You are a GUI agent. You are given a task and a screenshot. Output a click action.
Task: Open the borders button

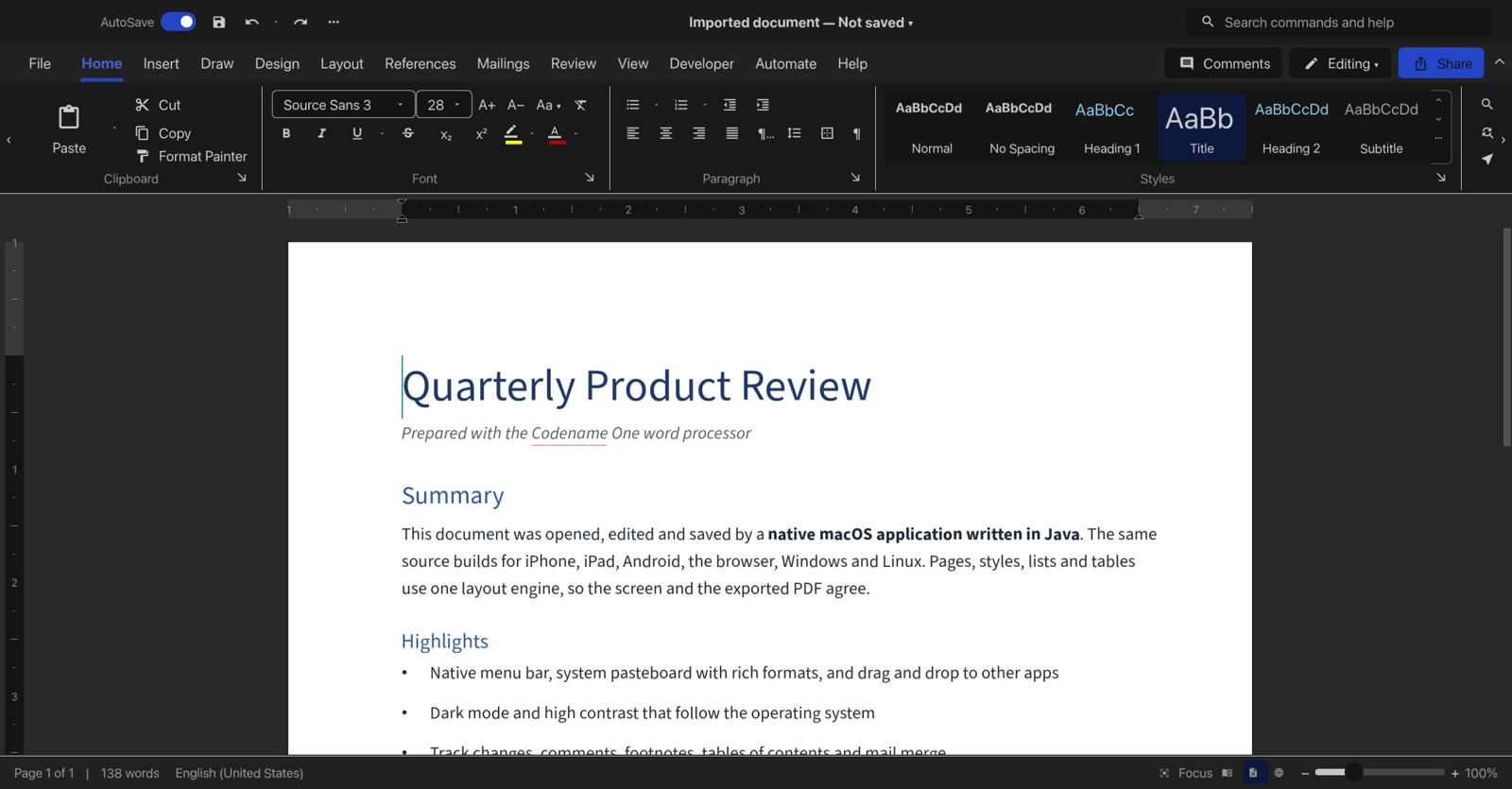827,133
